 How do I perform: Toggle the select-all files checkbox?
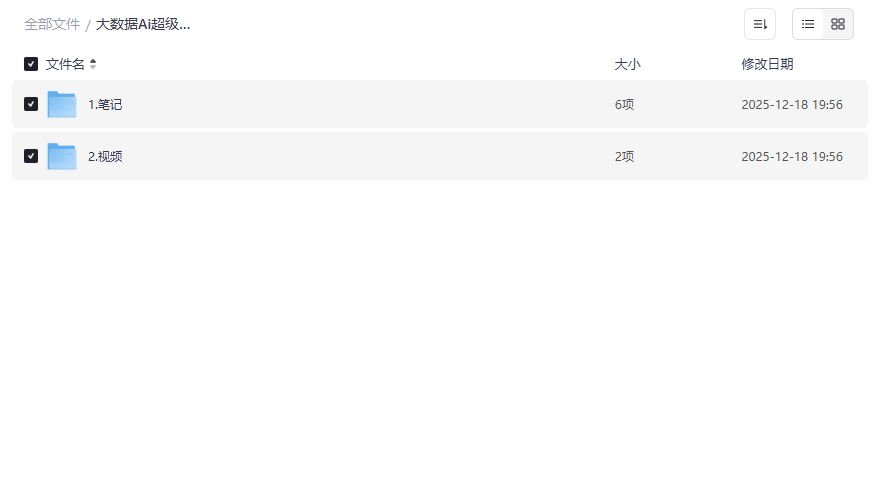point(31,64)
